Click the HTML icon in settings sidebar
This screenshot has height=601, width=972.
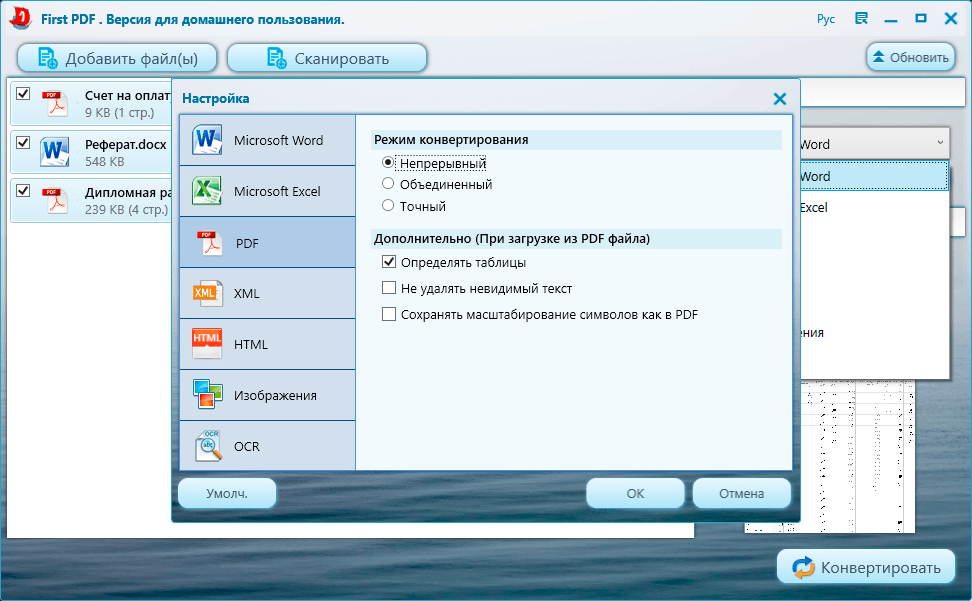point(206,344)
